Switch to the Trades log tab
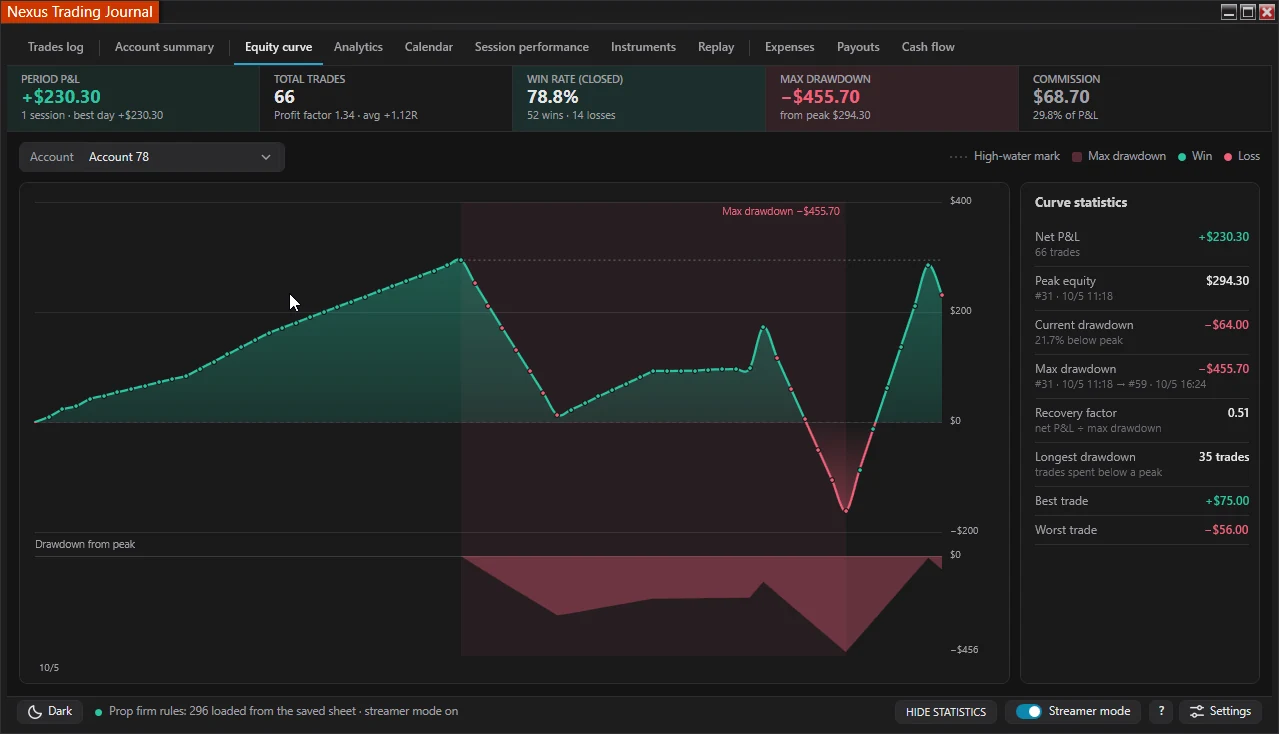The height and width of the screenshot is (734, 1279). point(56,47)
